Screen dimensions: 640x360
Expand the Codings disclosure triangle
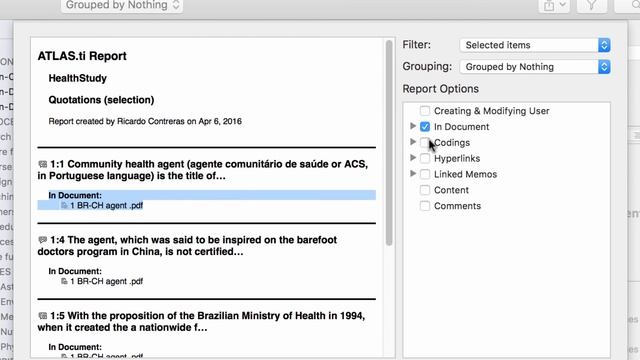pos(413,142)
